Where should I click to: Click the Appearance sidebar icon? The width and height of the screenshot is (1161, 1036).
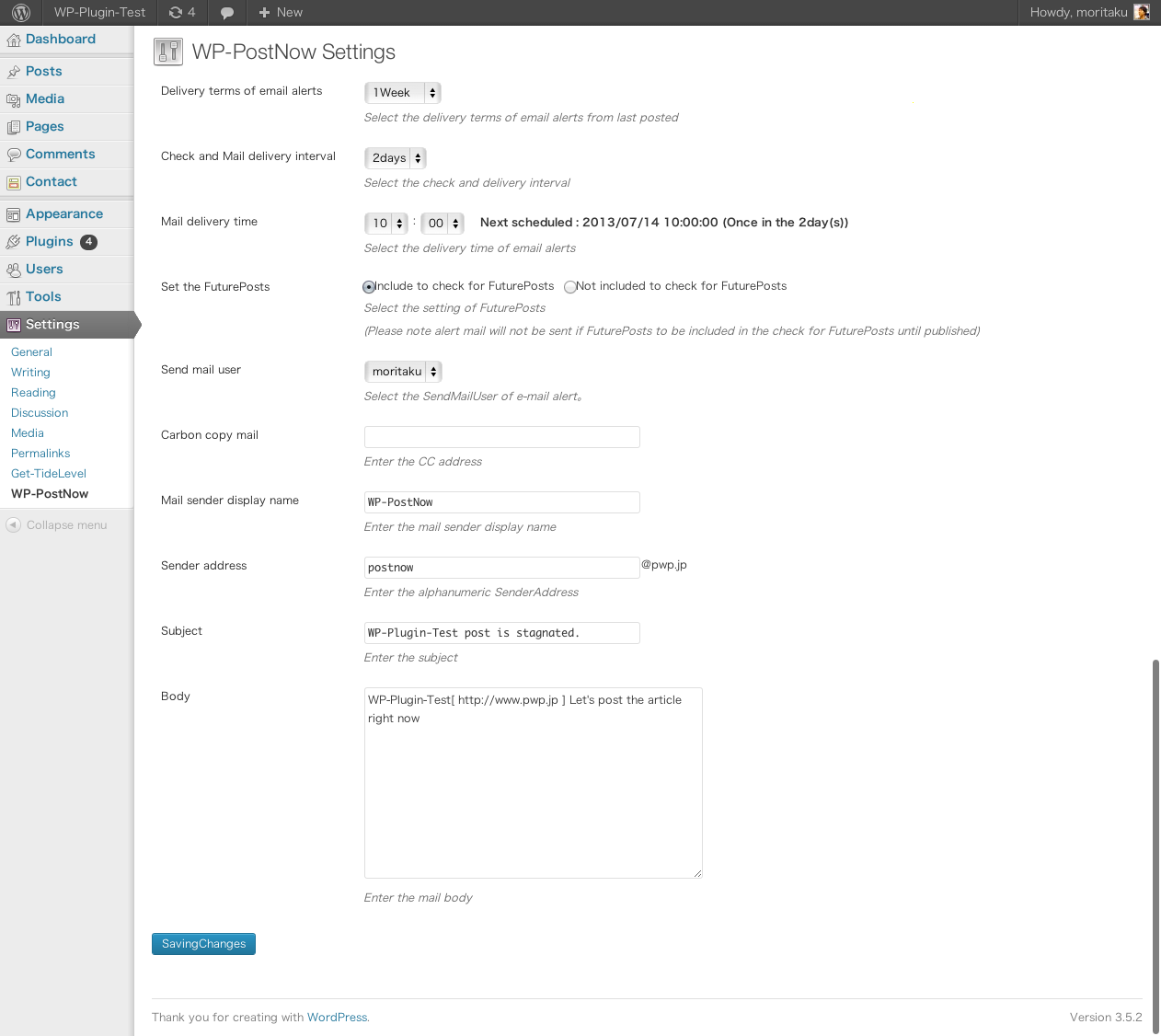(x=13, y=214)
